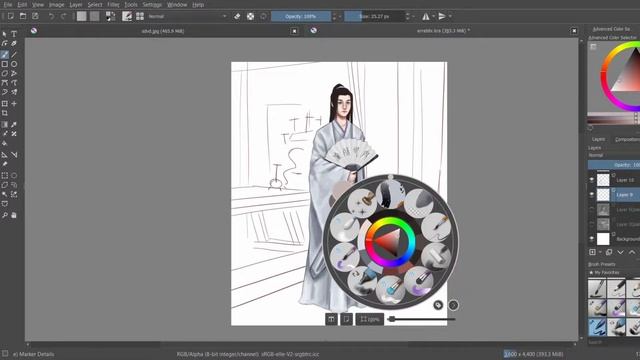Select the Gradient tool
This screenshot has width=640, height=360.
coord(4,124)
